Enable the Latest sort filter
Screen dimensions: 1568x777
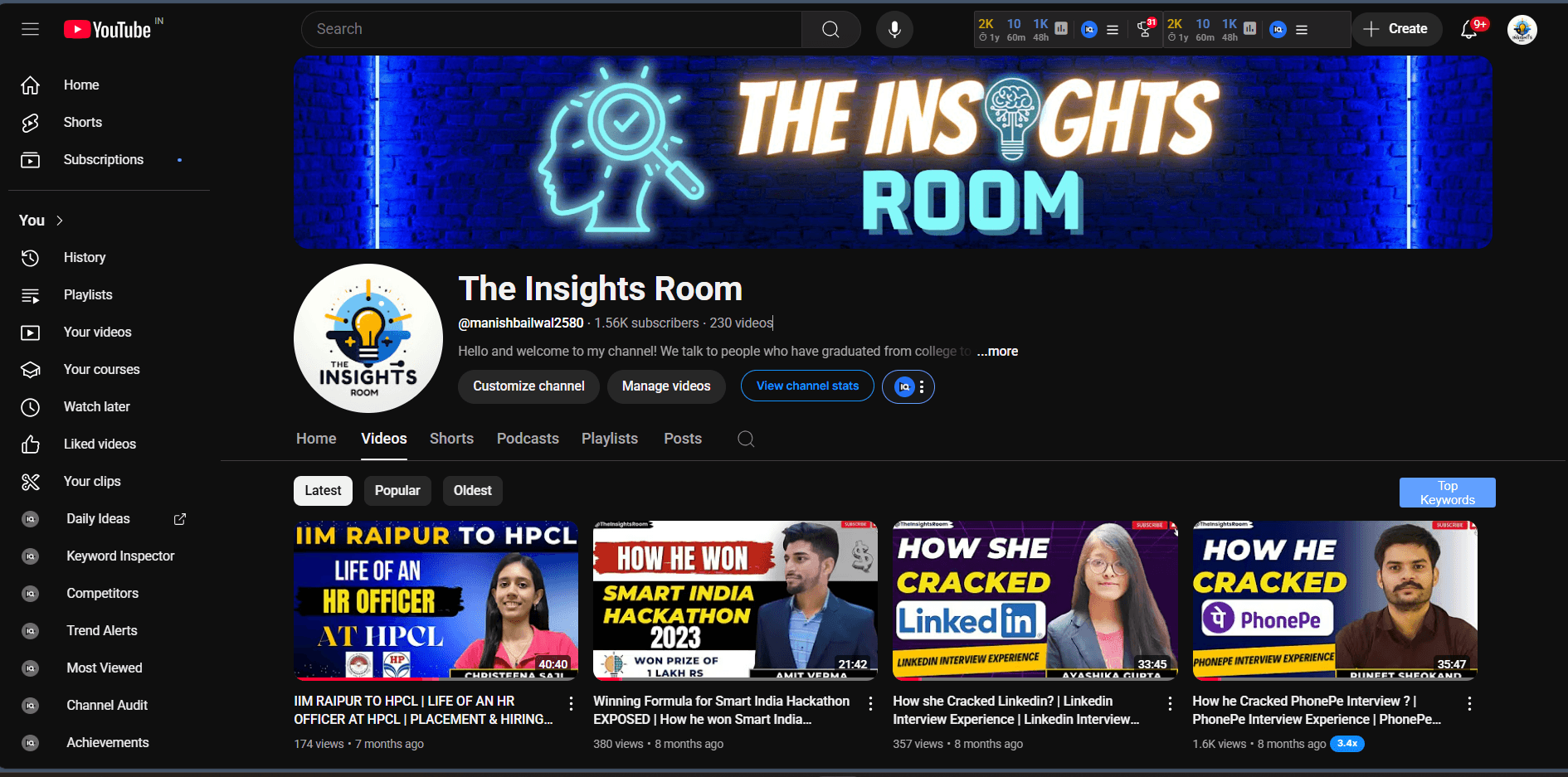323,490
